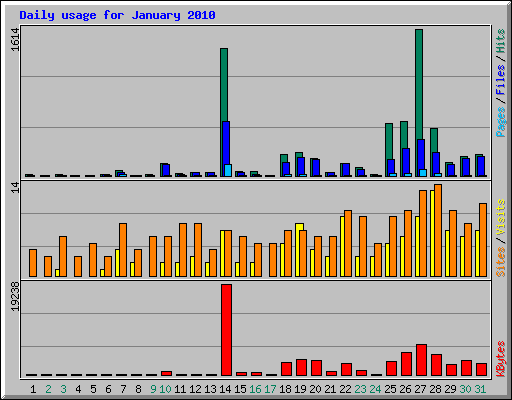Image resolution: width=512 pixels, height=400 pixels.
Task: Click day label 26 on the x-axis
Action: point(405,389)
